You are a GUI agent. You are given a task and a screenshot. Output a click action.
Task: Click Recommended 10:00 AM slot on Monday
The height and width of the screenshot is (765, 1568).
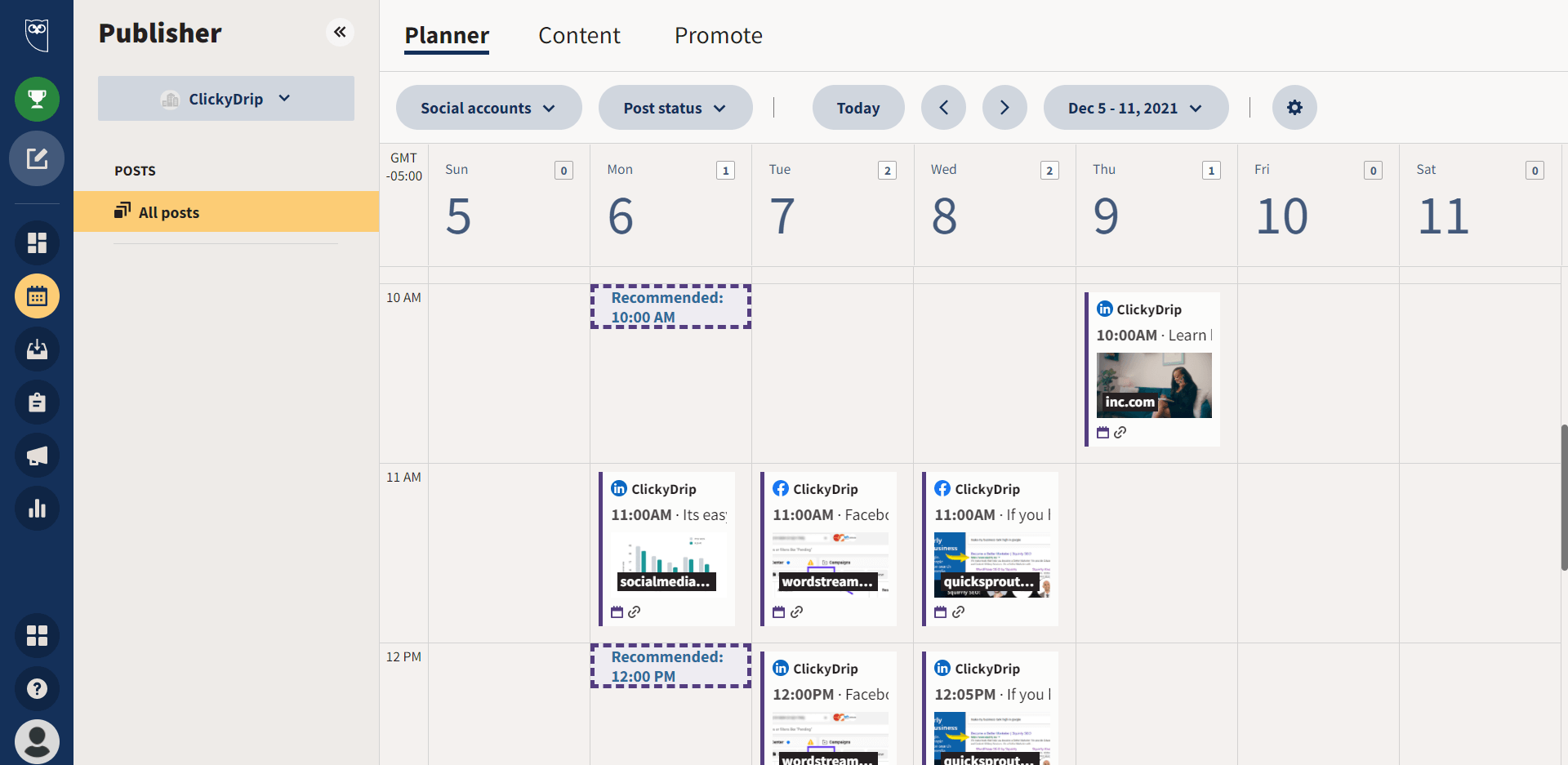670,307
